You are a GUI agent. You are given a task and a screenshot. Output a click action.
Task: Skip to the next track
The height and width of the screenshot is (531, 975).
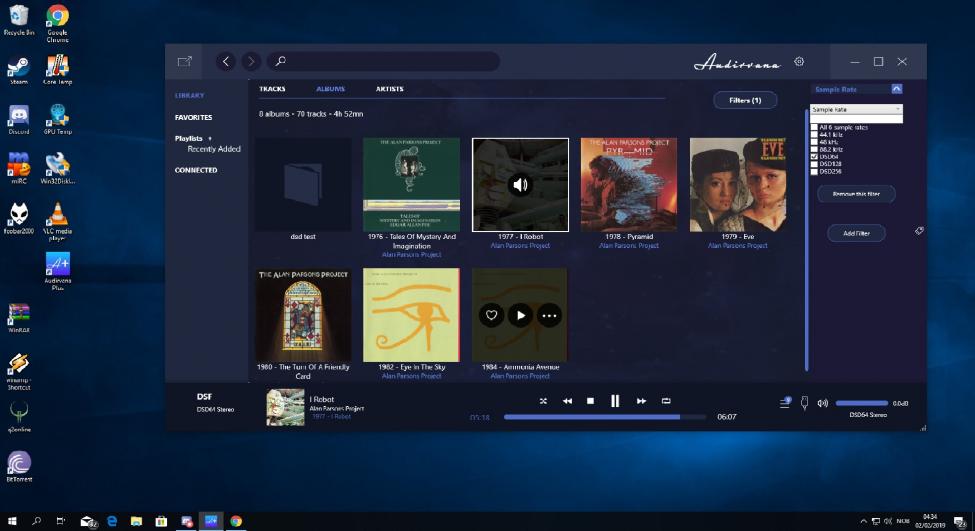641,401
